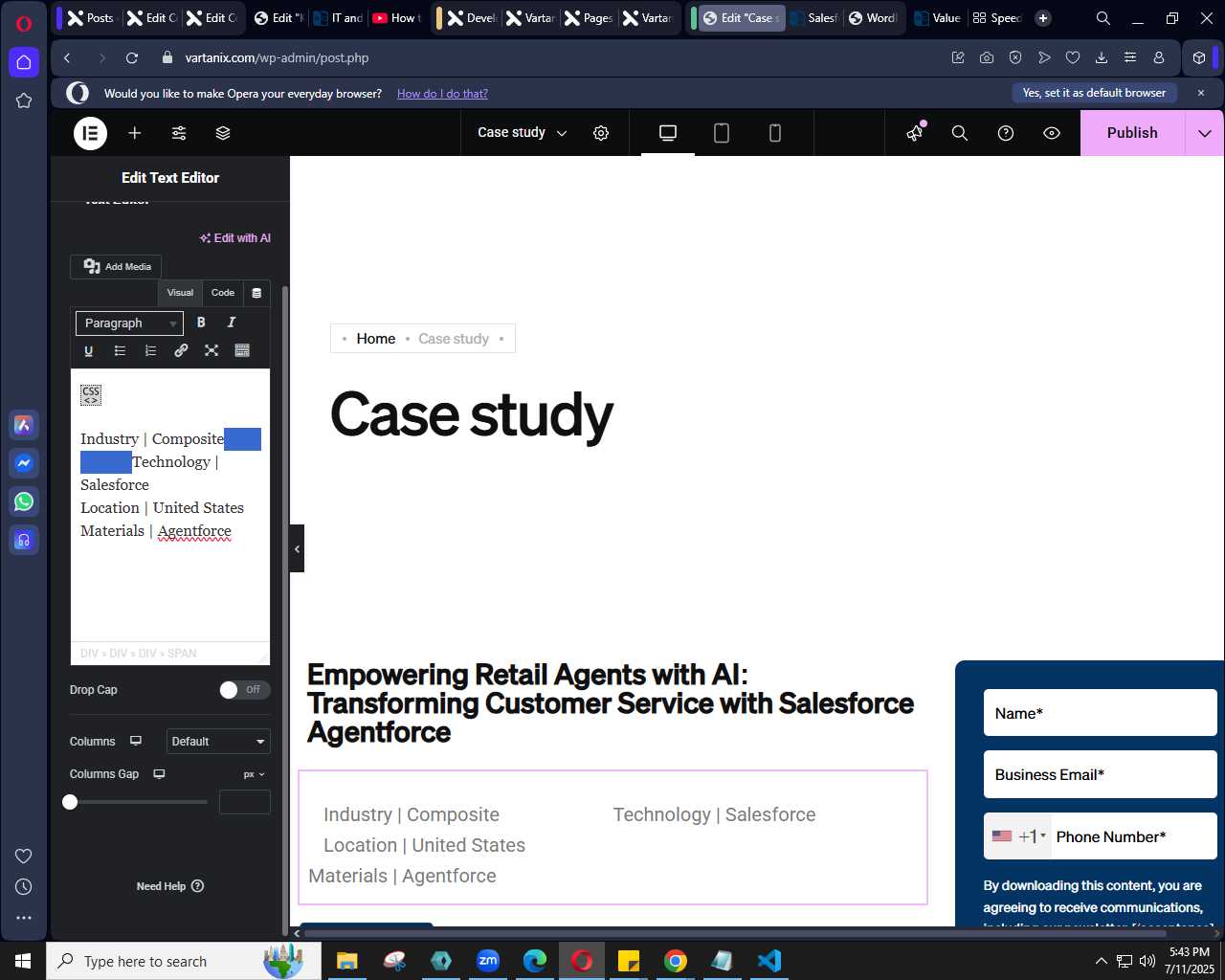Switch to the Value browser tab
The height and width of the screenshot is (980, 1225).
point(937,17)
